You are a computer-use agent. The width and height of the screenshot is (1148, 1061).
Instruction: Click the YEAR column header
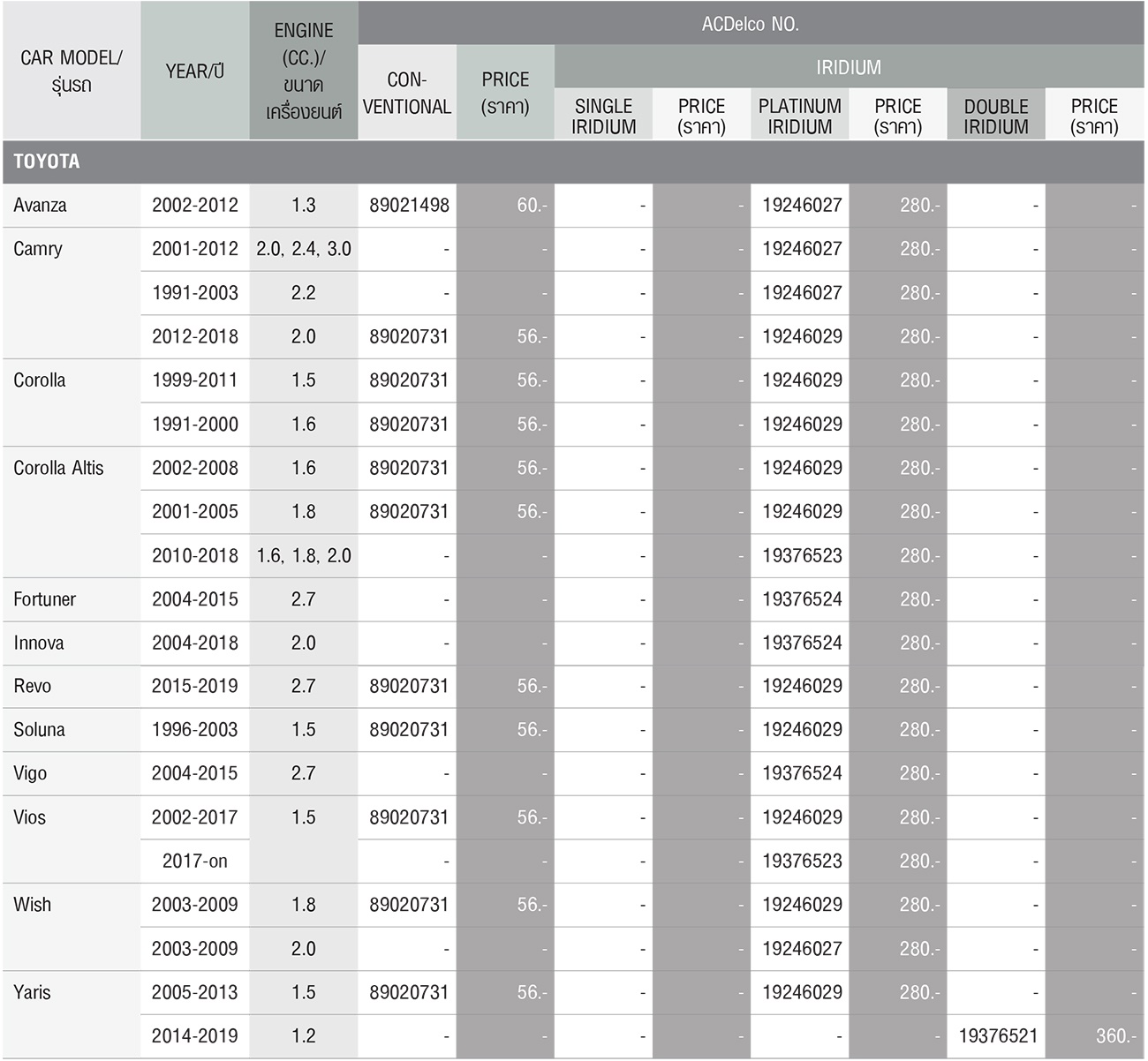pyautogui.click(x=195, y=71)
